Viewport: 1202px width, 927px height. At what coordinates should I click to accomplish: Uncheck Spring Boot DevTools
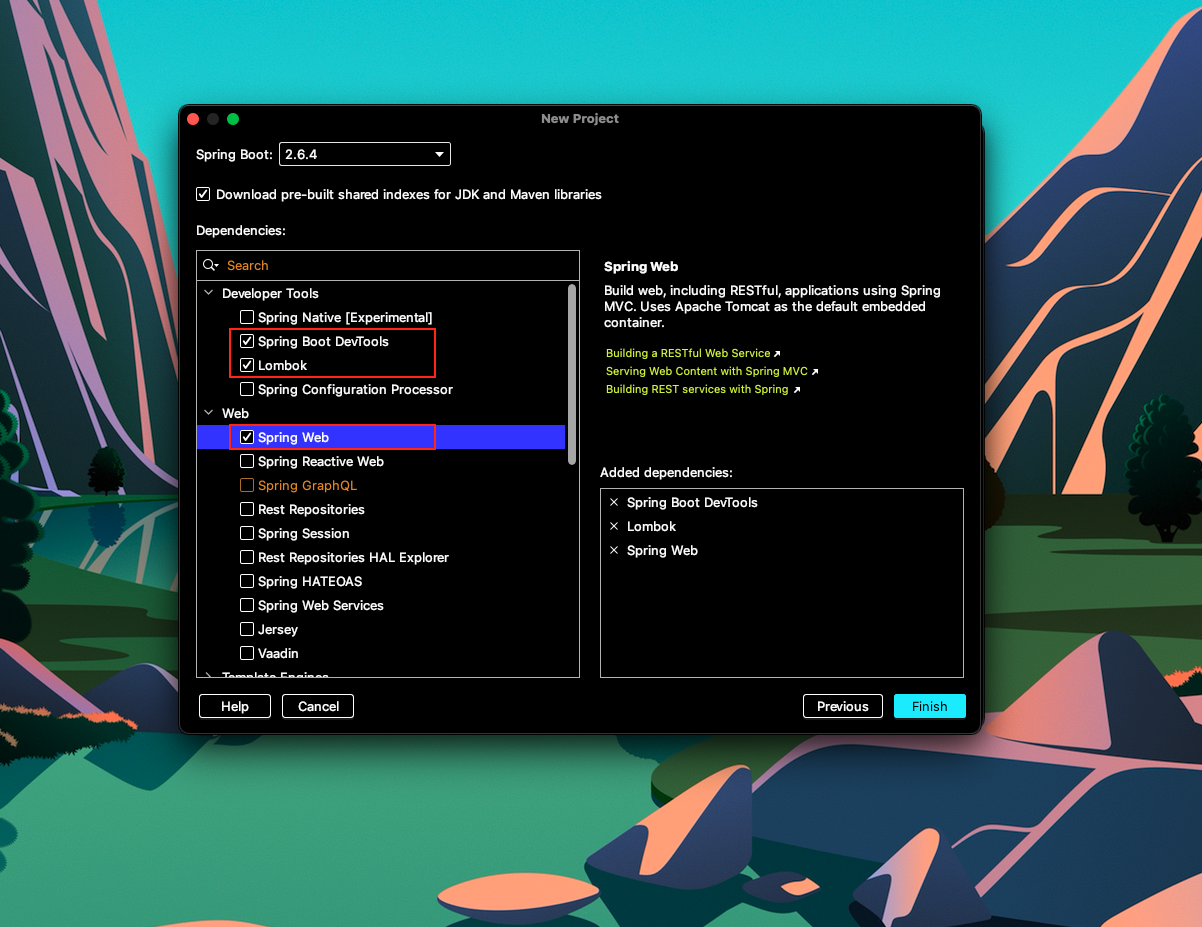(247, 341)
